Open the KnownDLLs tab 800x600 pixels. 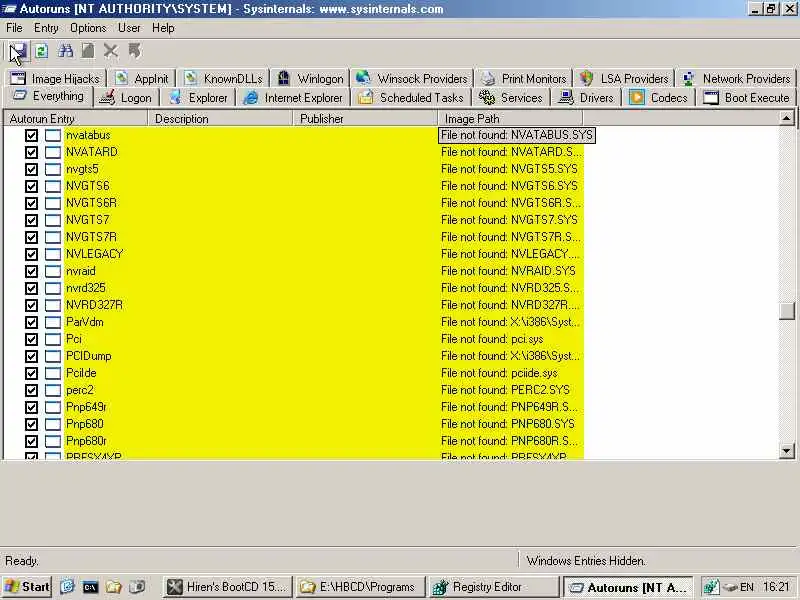(223, 79)
